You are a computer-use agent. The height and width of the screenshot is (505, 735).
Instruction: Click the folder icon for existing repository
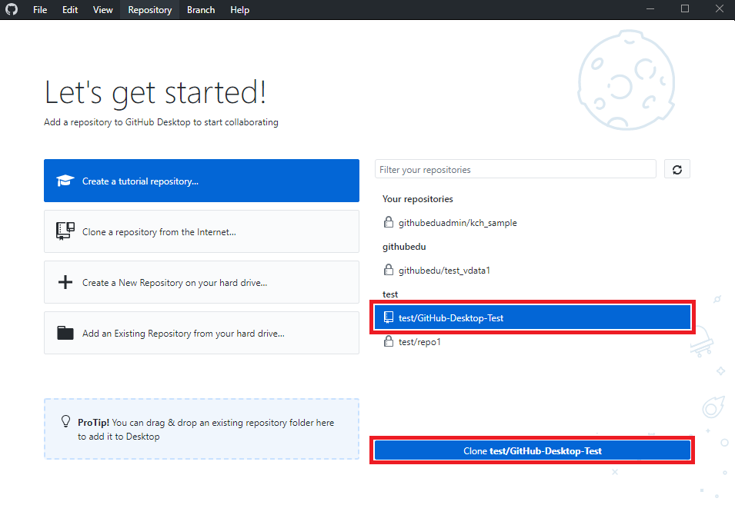(65, 332)
